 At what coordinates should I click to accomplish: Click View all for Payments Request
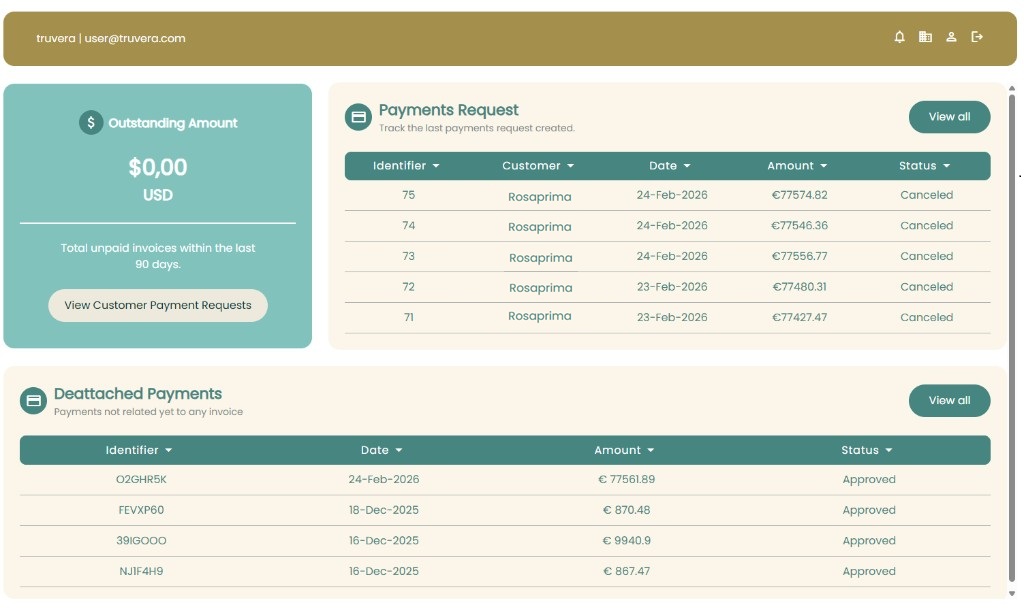coord(948,116)
